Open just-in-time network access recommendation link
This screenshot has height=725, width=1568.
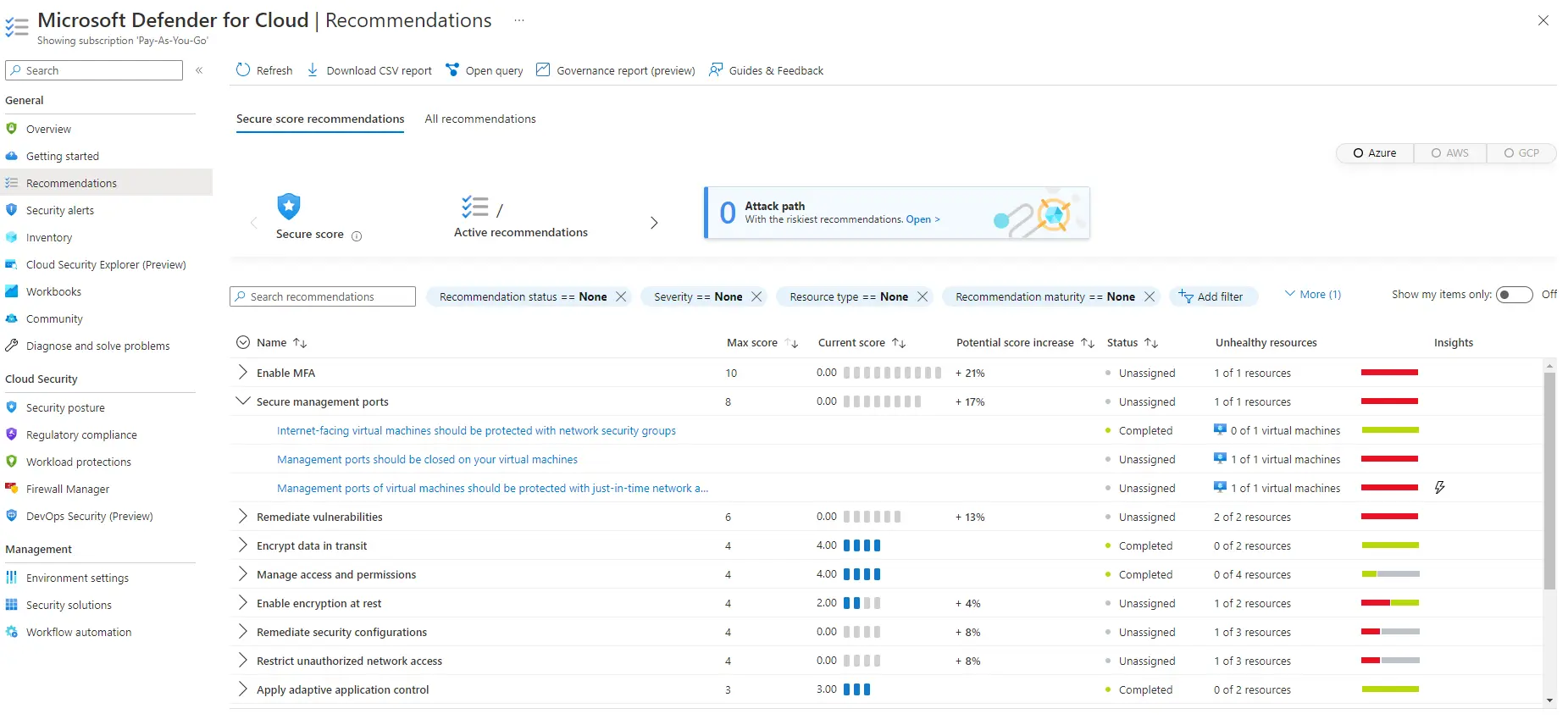(x=492, y=488)
